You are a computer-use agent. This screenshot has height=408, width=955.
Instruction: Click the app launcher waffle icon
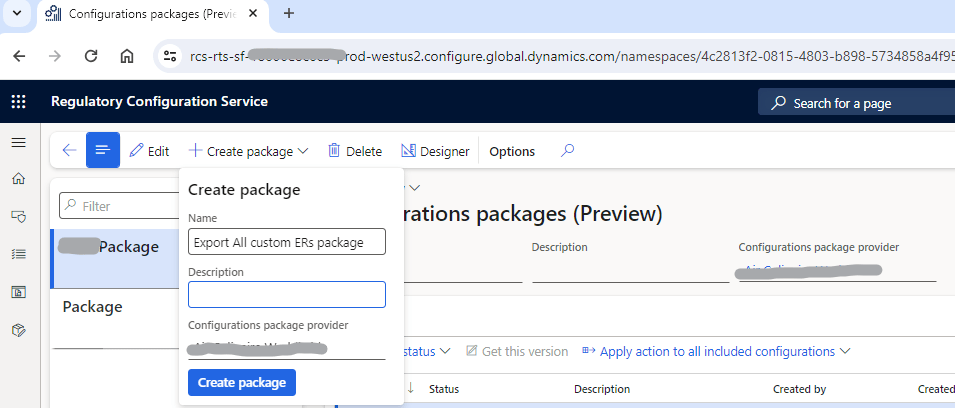click(18, 102)
